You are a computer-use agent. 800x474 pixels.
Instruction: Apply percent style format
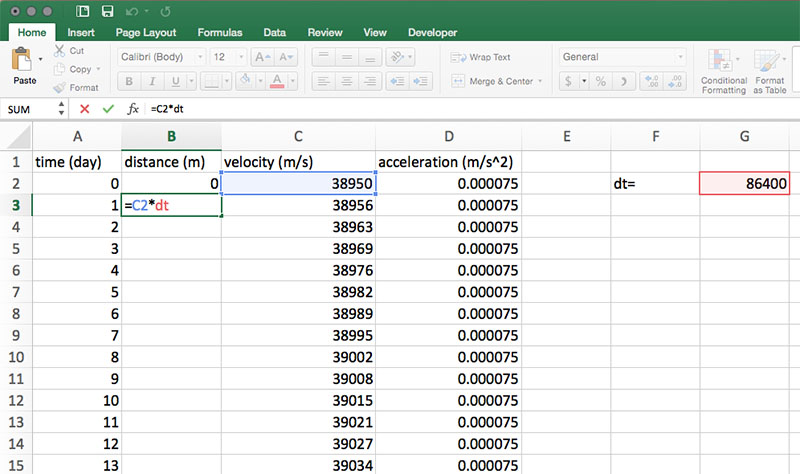(600, 82)
